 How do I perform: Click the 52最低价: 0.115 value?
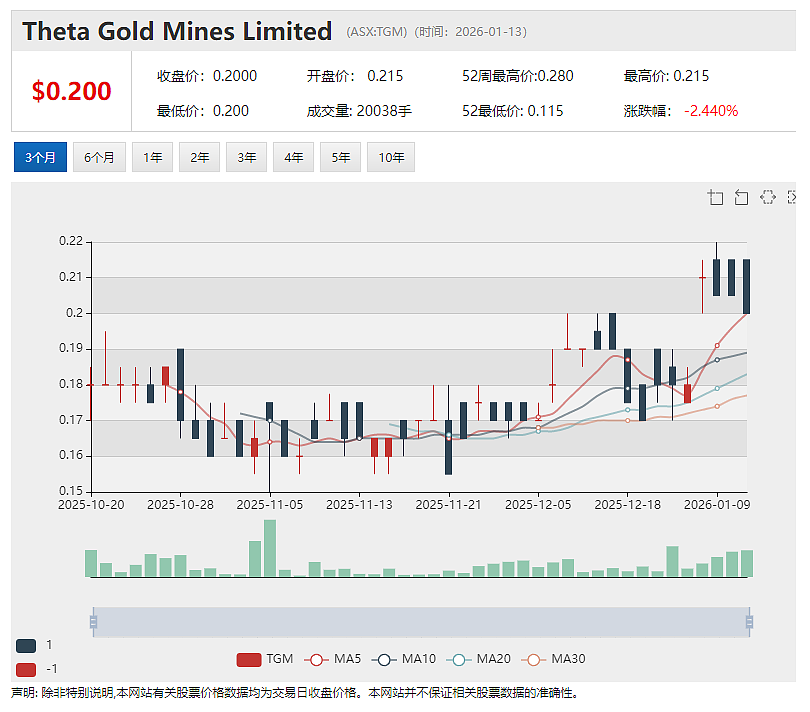click(512, 111)
